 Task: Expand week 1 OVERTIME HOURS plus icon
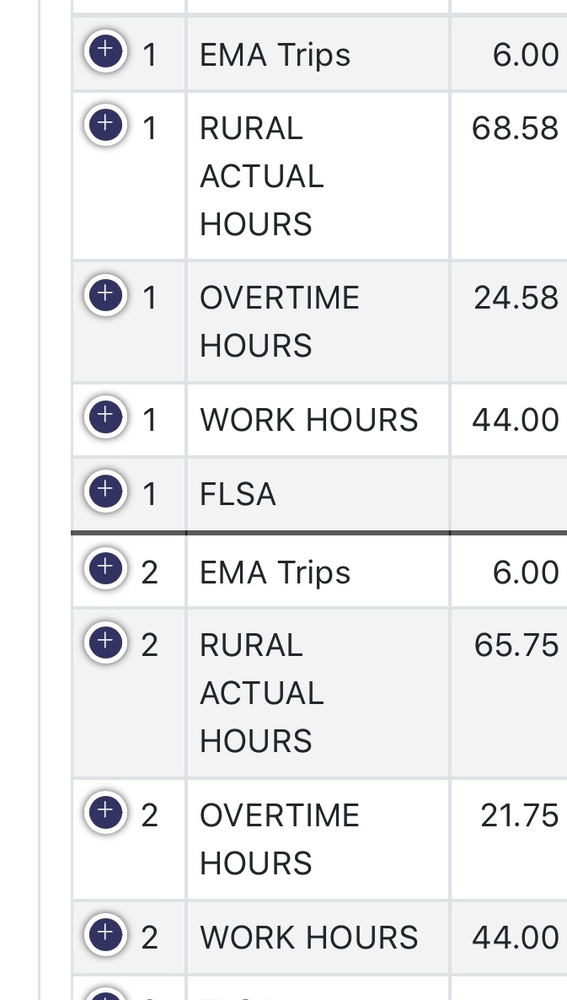pos(105,295)
